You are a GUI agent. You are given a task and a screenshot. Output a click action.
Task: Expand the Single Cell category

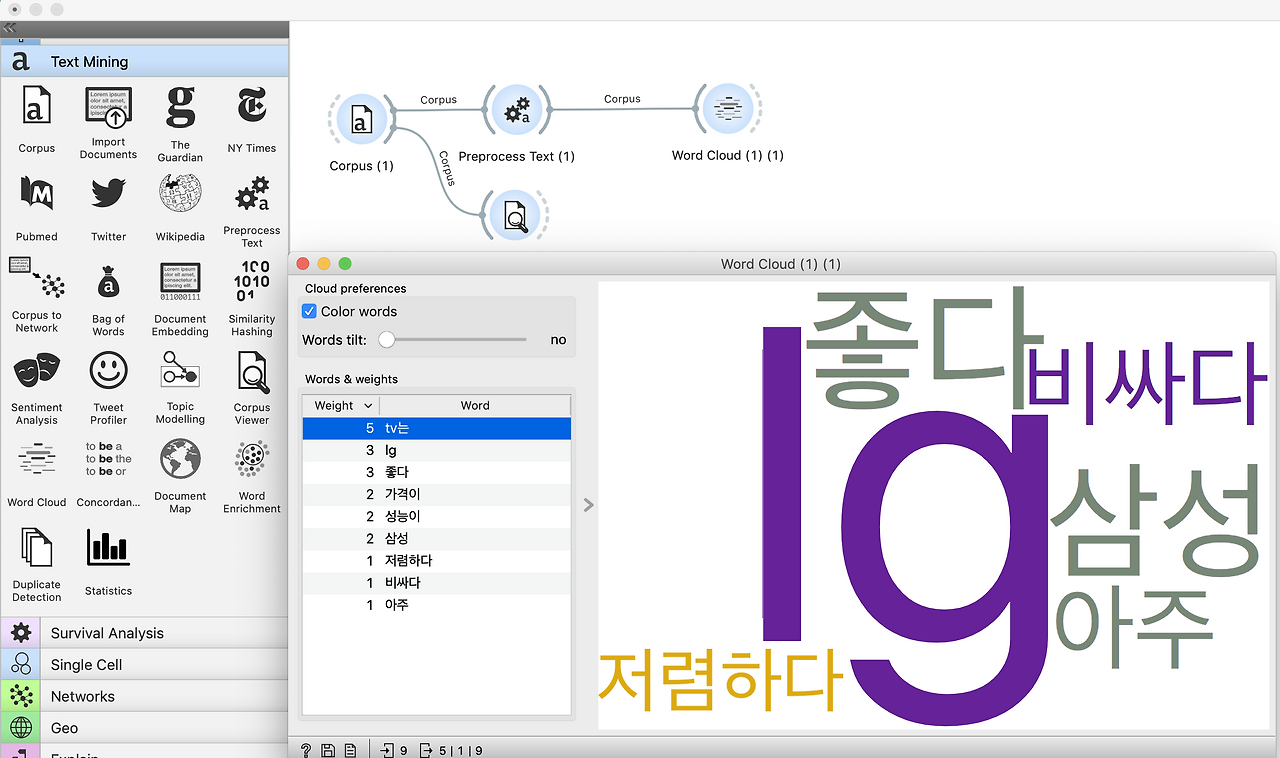point(144,665)
